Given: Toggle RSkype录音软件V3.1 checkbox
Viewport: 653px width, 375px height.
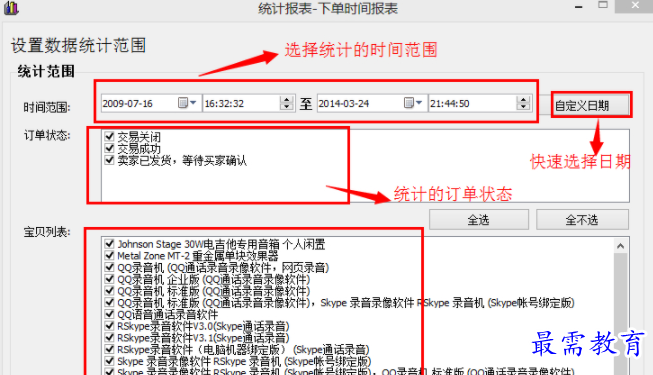Looking at the screenshot, I should coord(110,337).
